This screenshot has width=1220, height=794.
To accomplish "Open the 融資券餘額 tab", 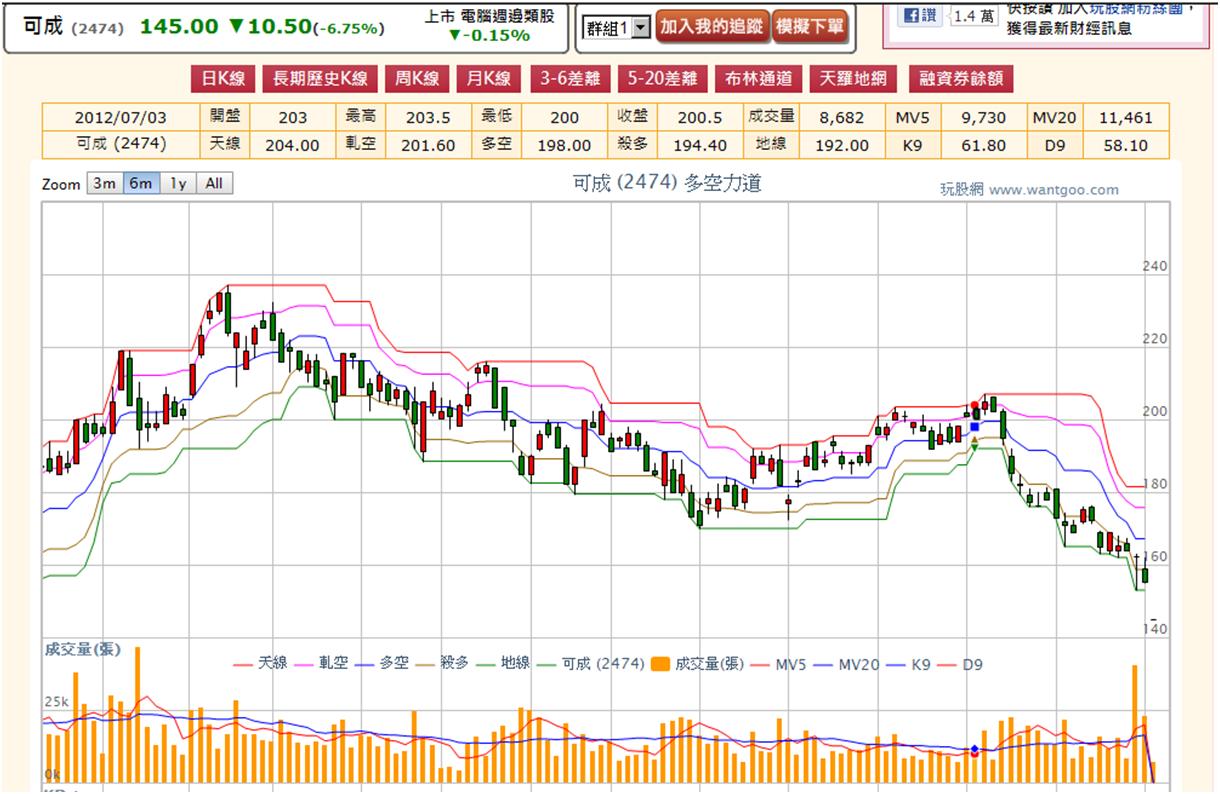I will click(955, 79).
